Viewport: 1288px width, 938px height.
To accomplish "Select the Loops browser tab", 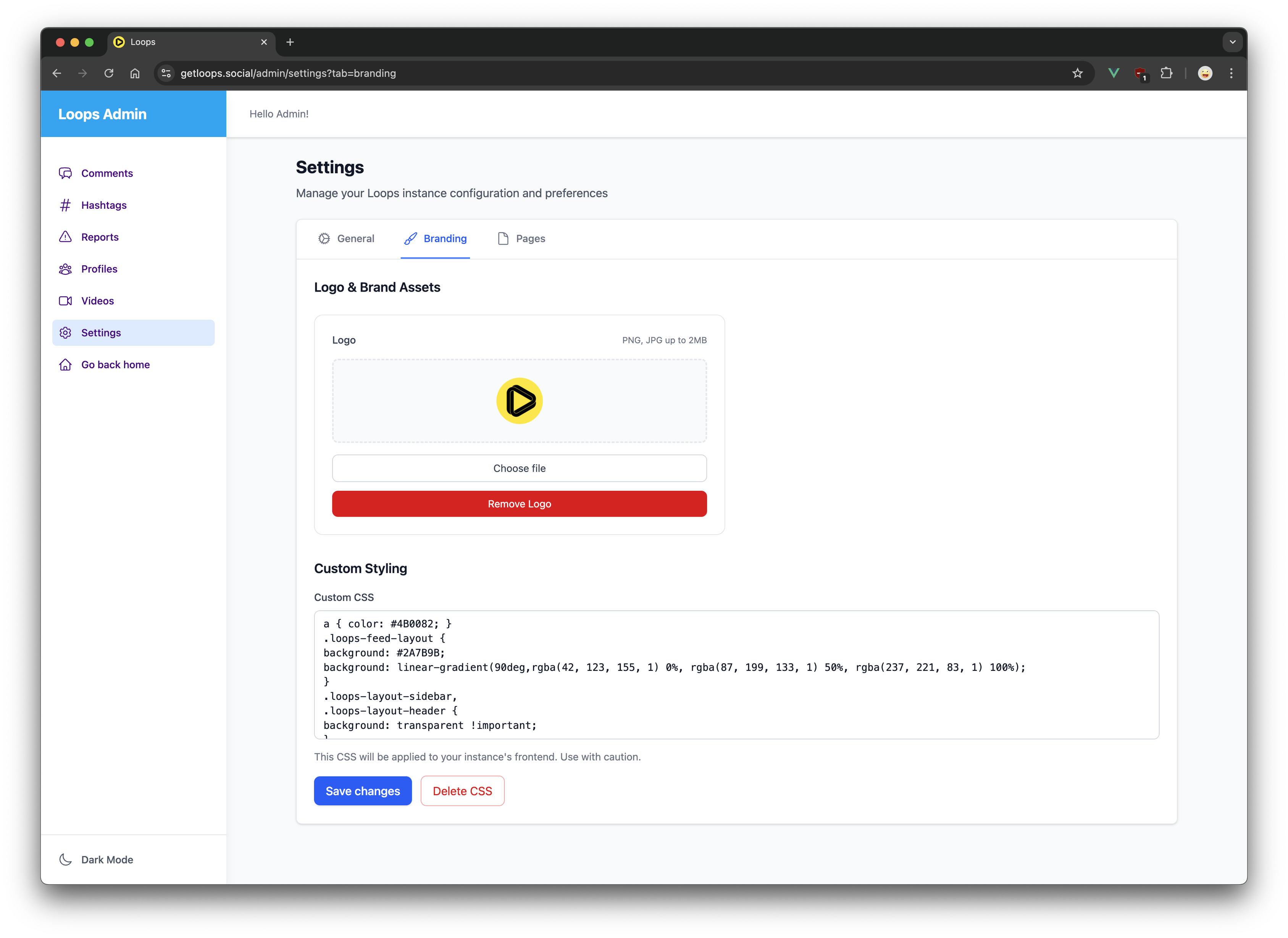I will 191,42.
